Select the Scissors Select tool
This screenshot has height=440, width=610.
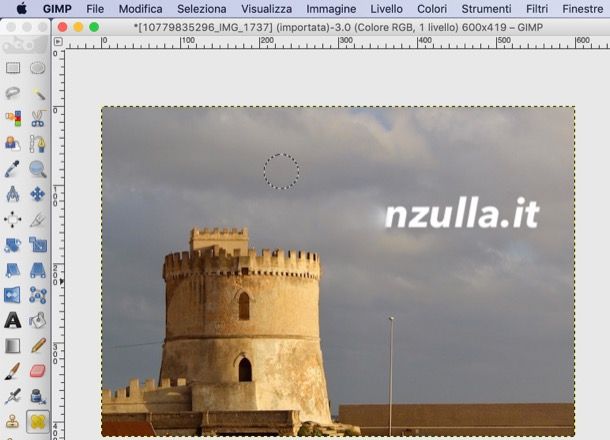38,118
